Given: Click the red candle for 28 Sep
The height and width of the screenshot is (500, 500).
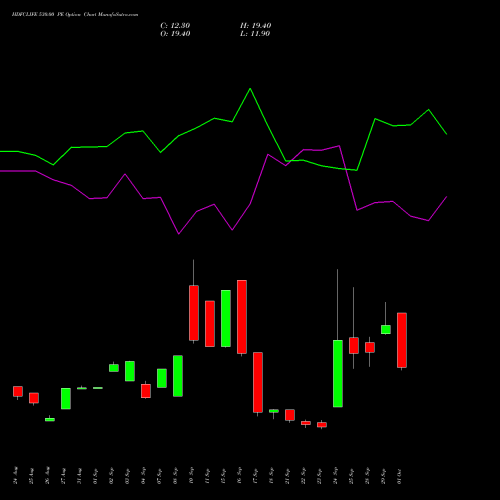Looking at the screenshot, I should coord(370,347).
